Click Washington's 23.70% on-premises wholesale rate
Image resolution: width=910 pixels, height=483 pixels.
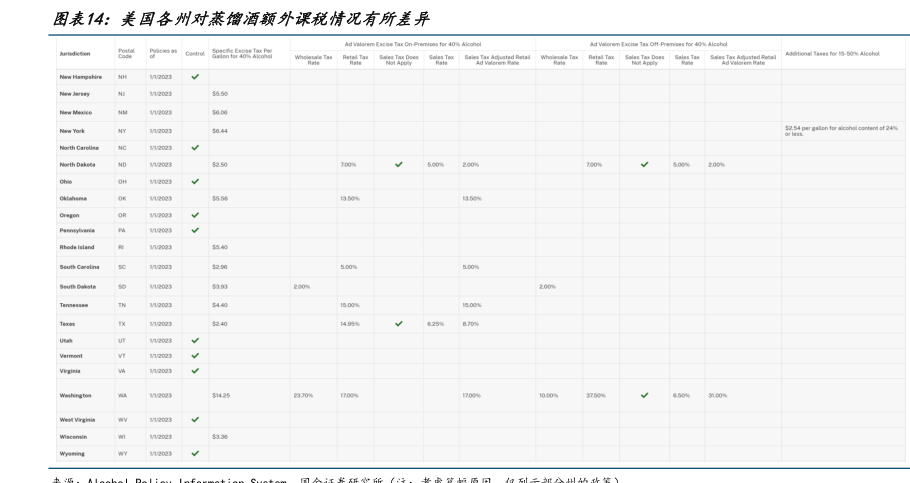(303, 395)
